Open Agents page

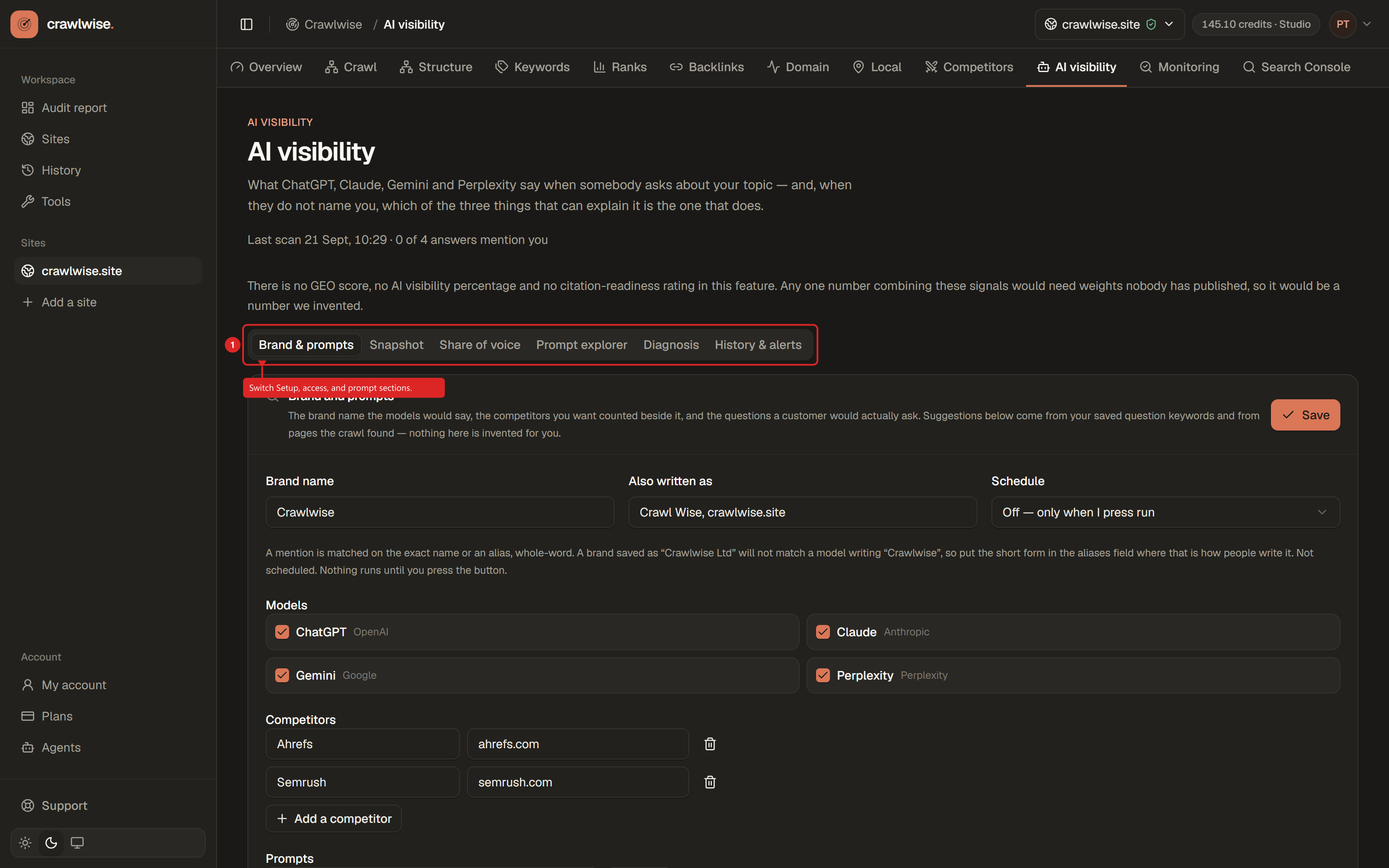tap(108, 747)
